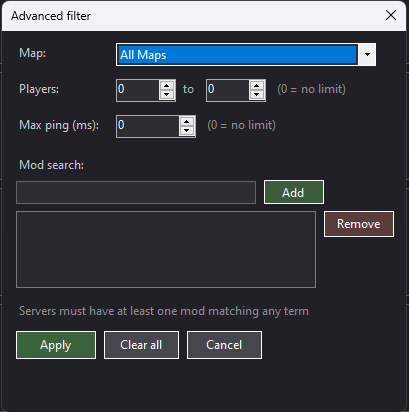The image size is (409, 412).
Task: Focus the maximum Players number field
Action: pos(228,90)
